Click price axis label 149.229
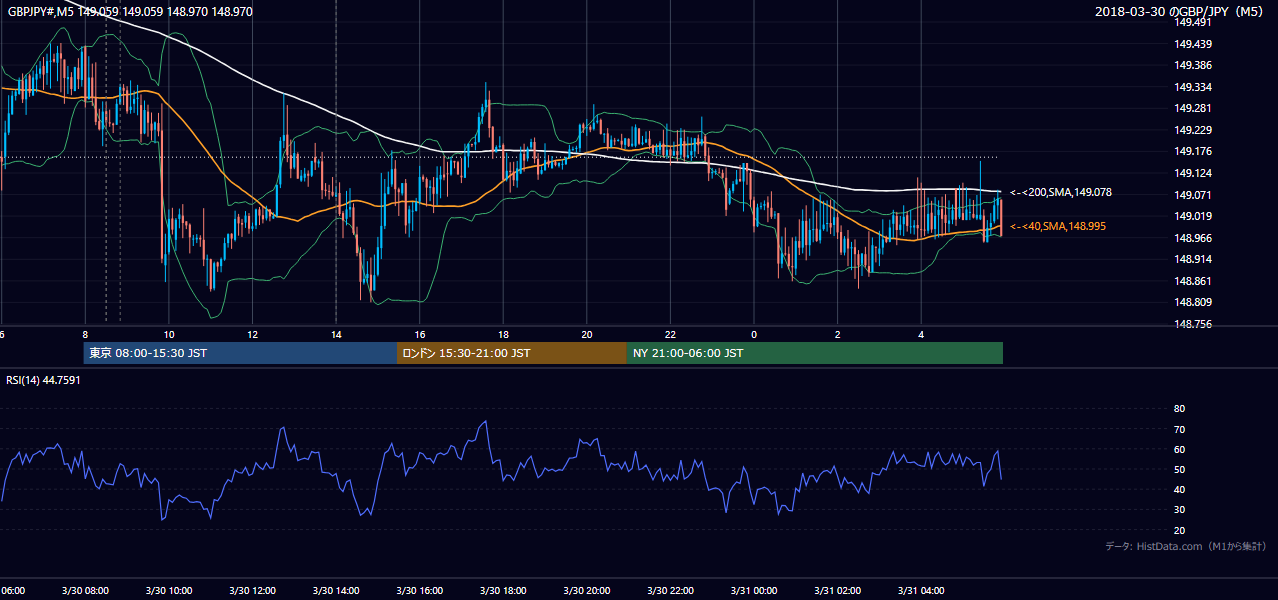The image size is (1278, 600). pos(1194,130)
